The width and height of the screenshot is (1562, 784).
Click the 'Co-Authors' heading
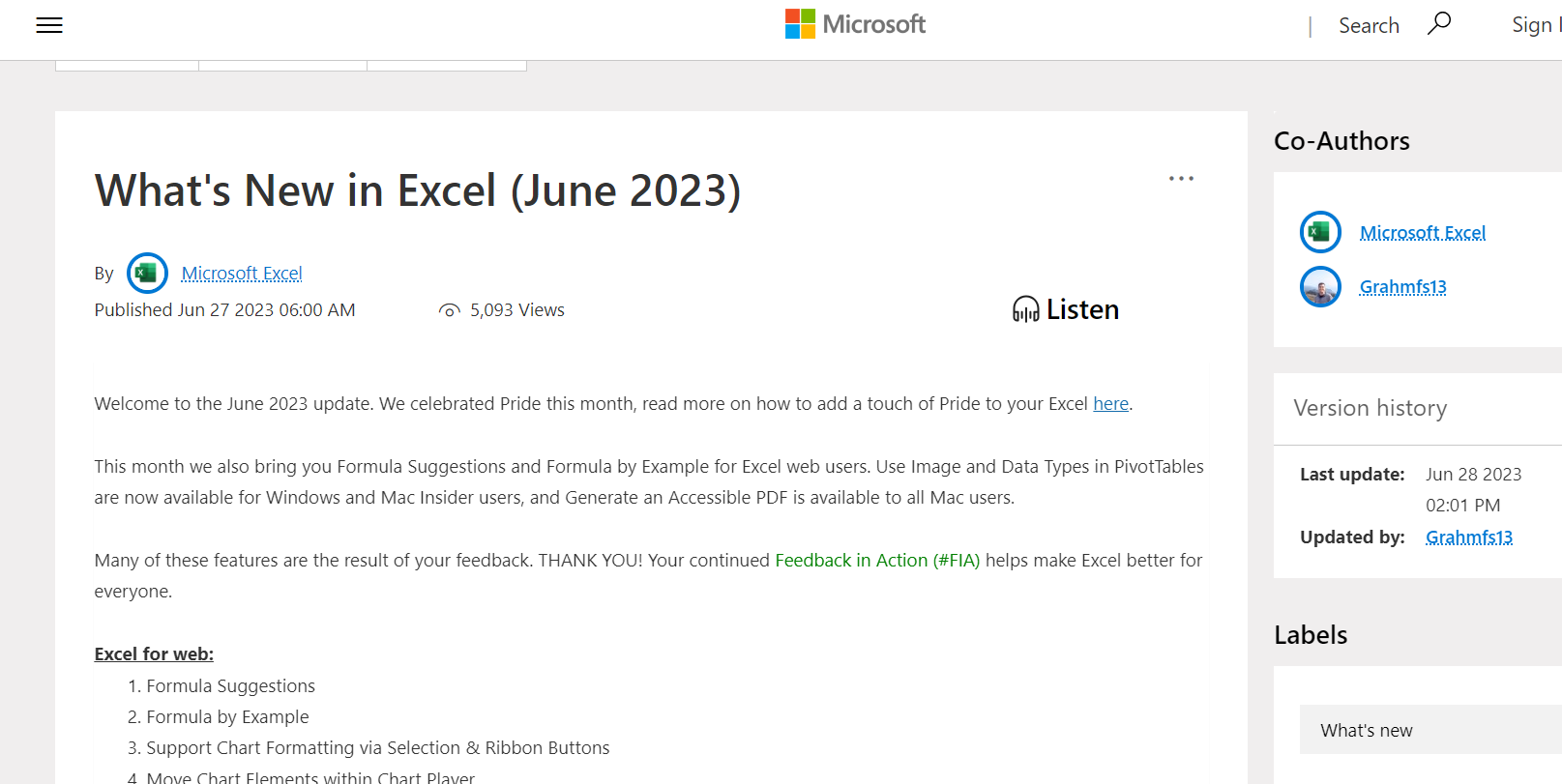[x=1341, y=141]
